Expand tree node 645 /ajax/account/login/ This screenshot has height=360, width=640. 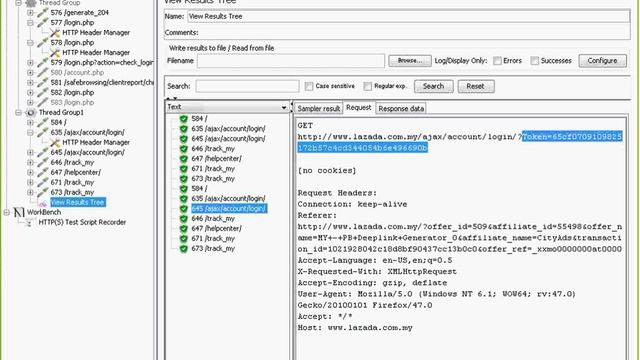coord(30,152)
